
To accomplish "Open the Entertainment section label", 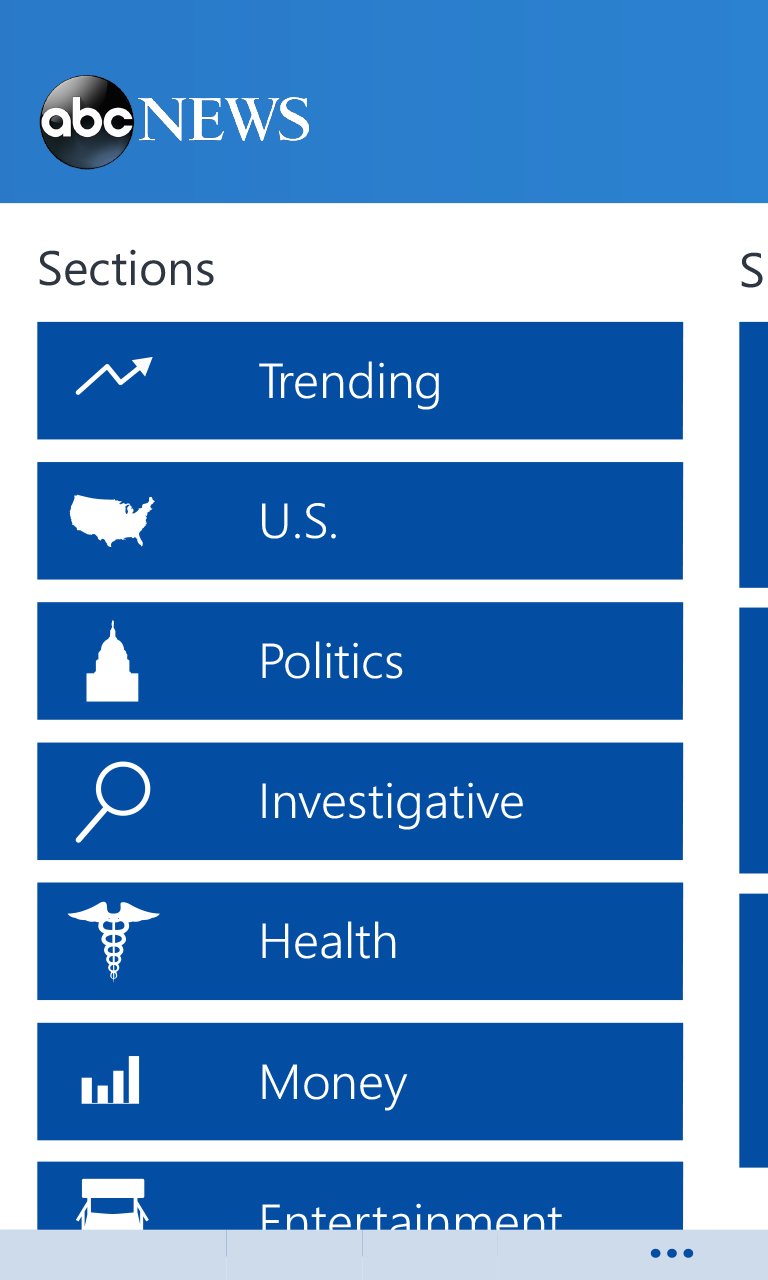I will tap(410, 1215).
